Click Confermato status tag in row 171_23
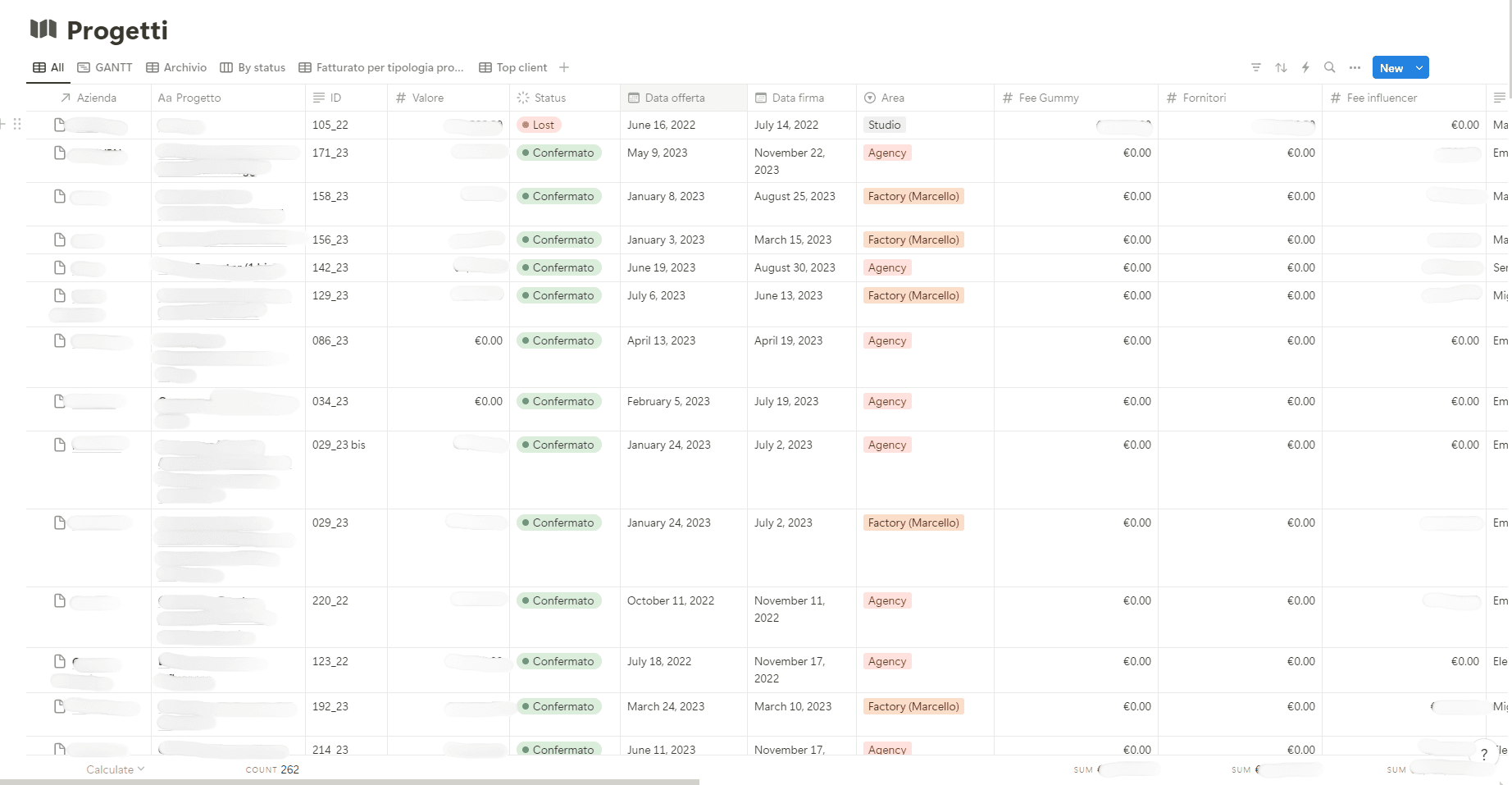The height and width of the screenshot is (785, 1512). pos(559,153)
